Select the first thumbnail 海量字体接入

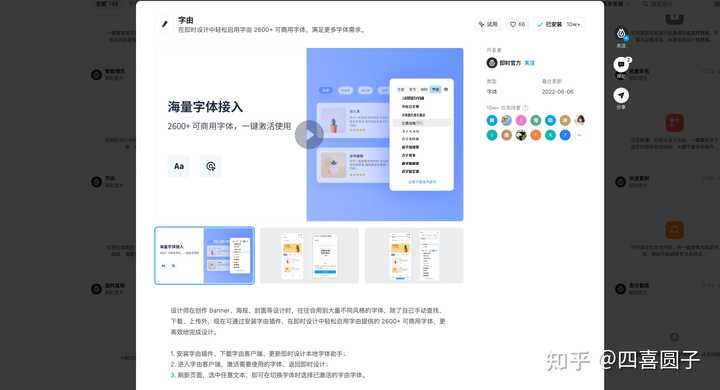tap(204, 255)
